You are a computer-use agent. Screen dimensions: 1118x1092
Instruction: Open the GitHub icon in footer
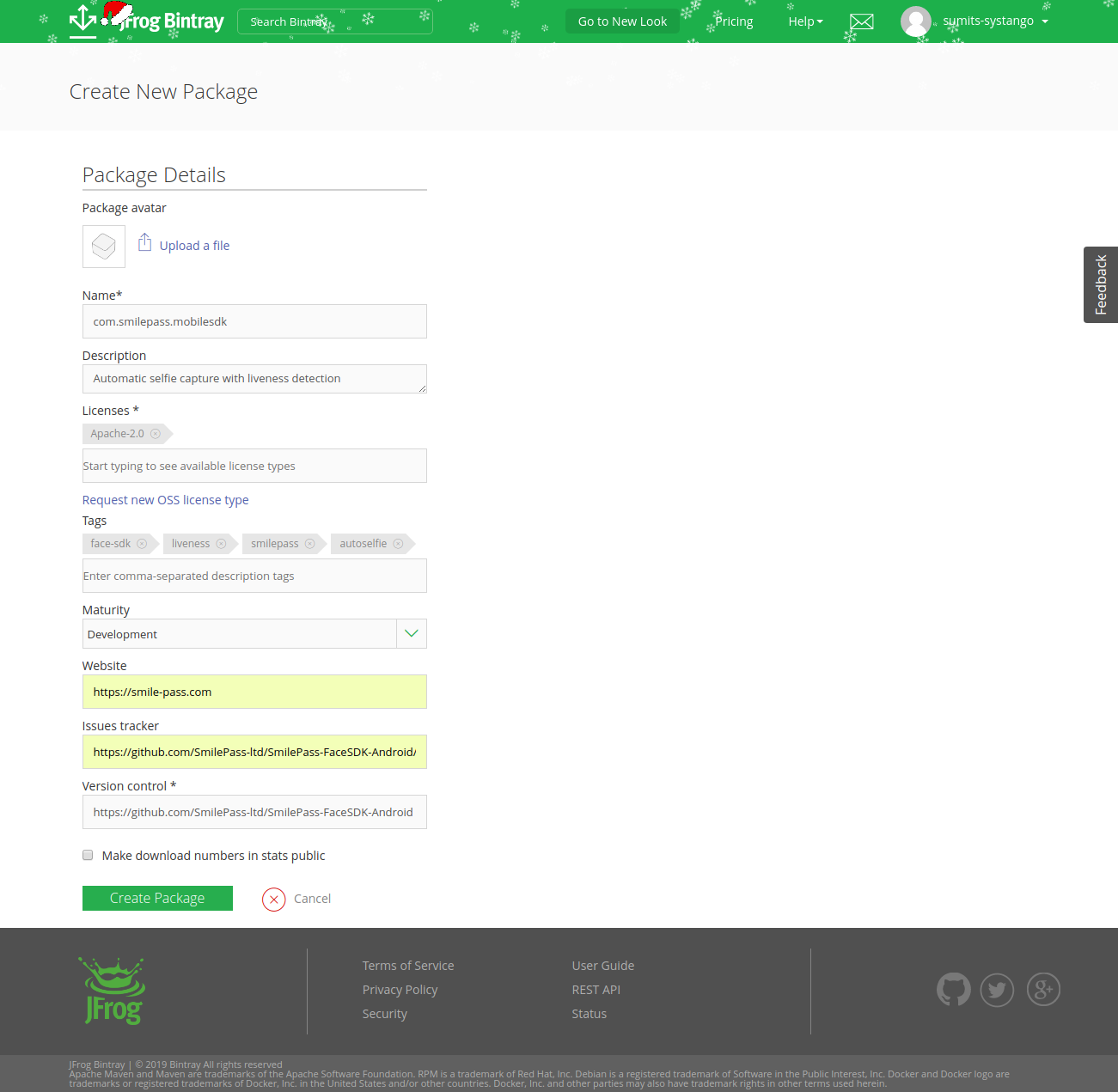tap(954, 990)
